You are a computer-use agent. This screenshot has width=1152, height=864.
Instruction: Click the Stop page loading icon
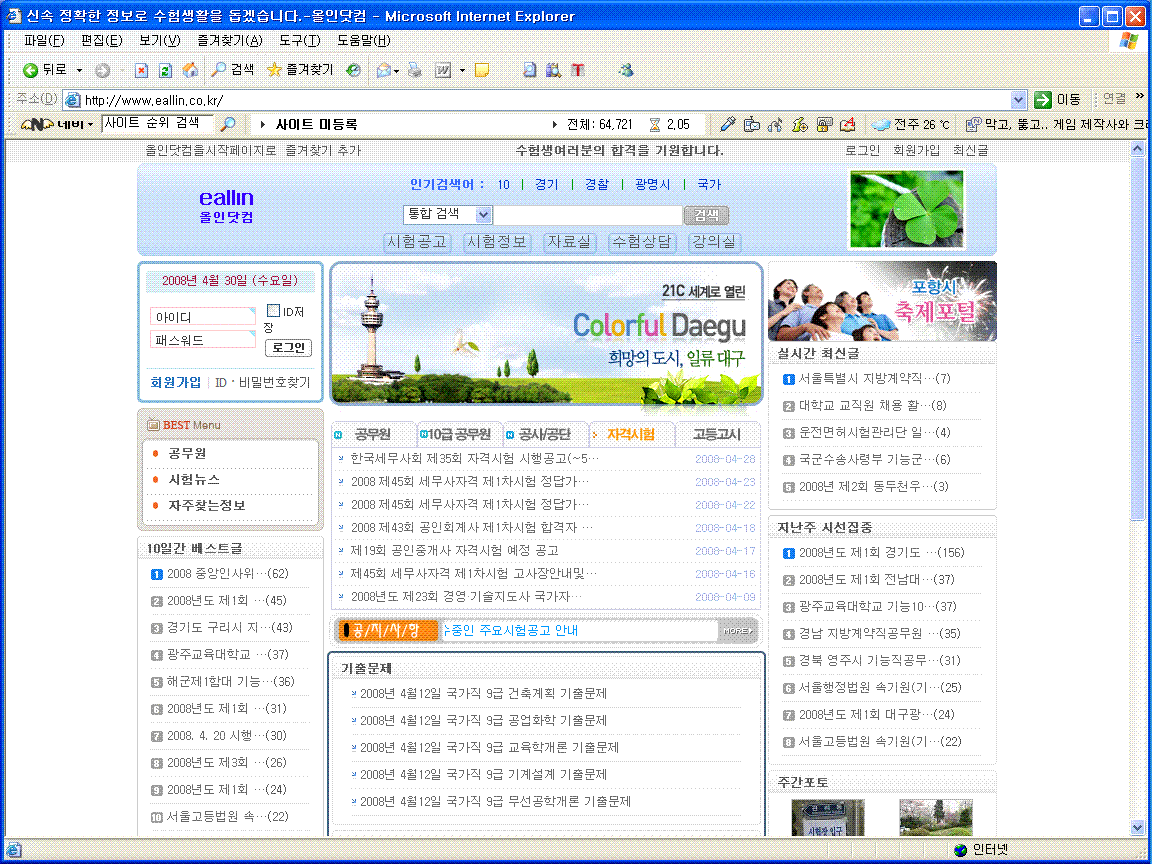click(x=141, y=70)
